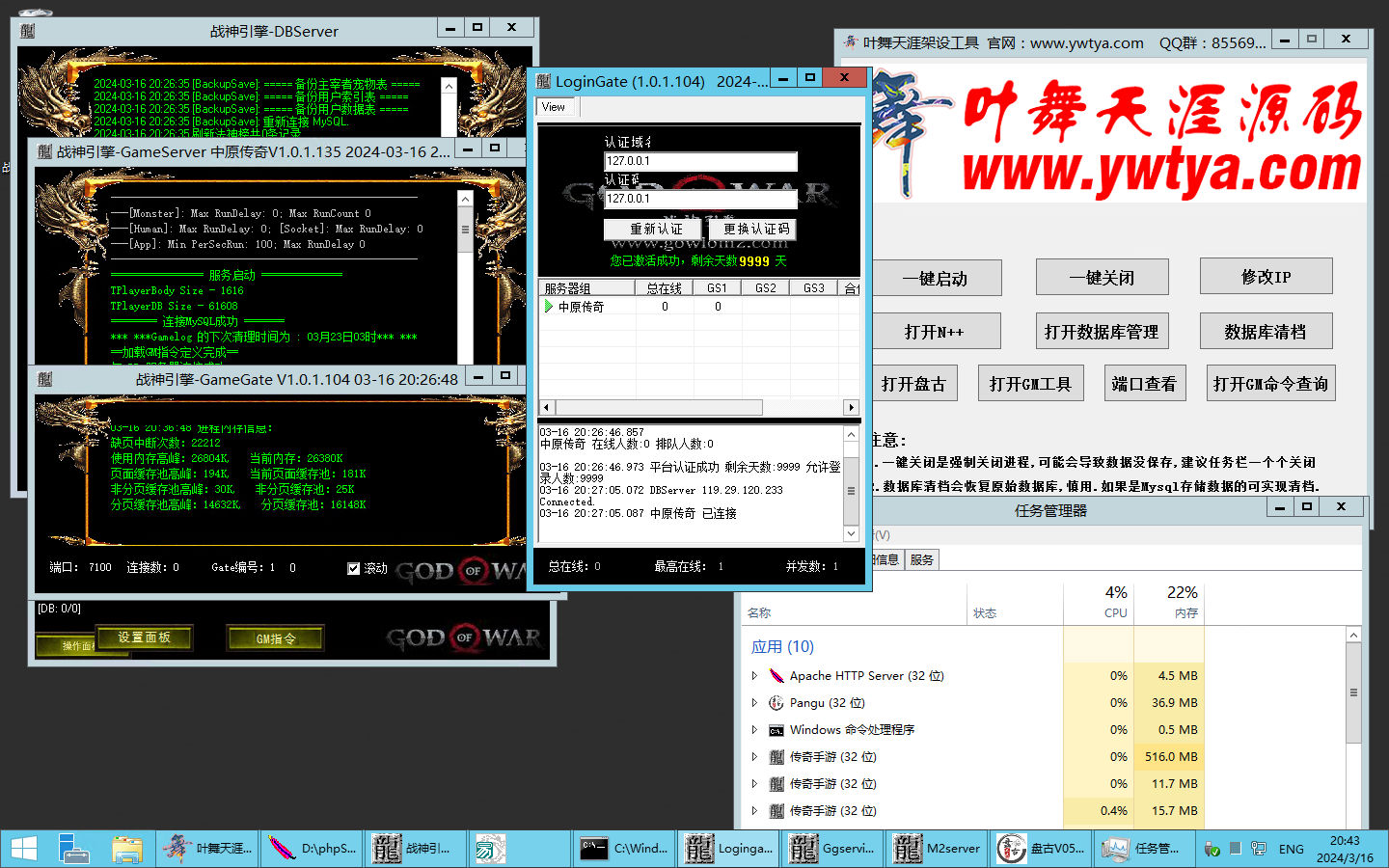
Task: Click the clock showing 20:43
Action: pos(1345,841)
